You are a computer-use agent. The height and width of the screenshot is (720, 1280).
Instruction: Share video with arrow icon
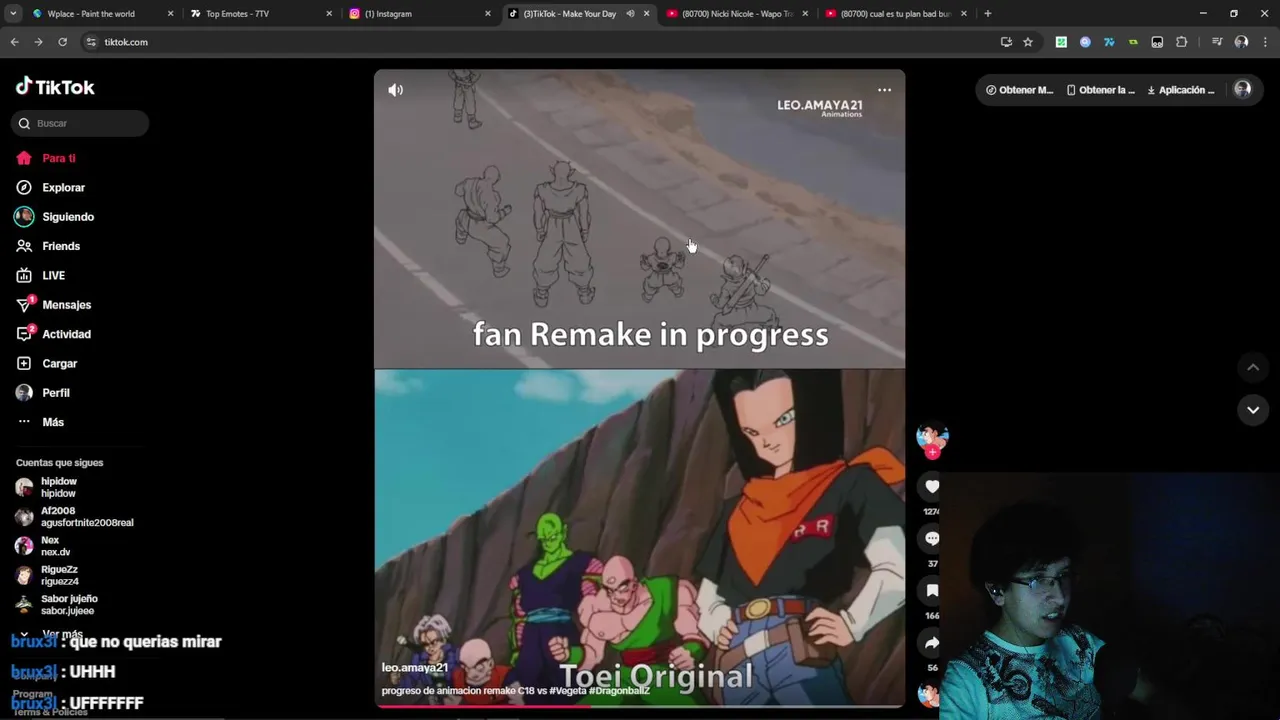click(x=932, y=642)
